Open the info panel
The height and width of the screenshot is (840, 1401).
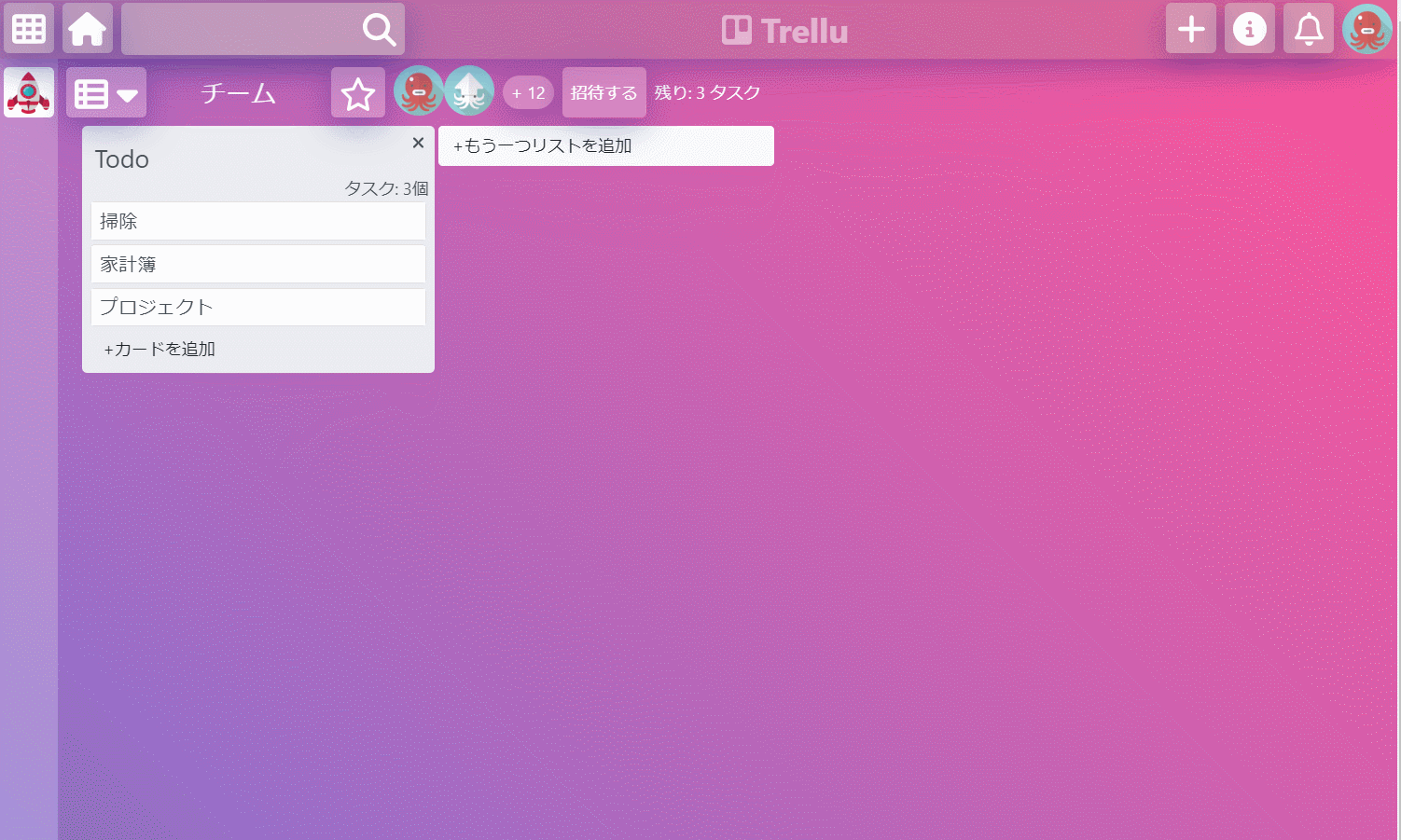1249,28
